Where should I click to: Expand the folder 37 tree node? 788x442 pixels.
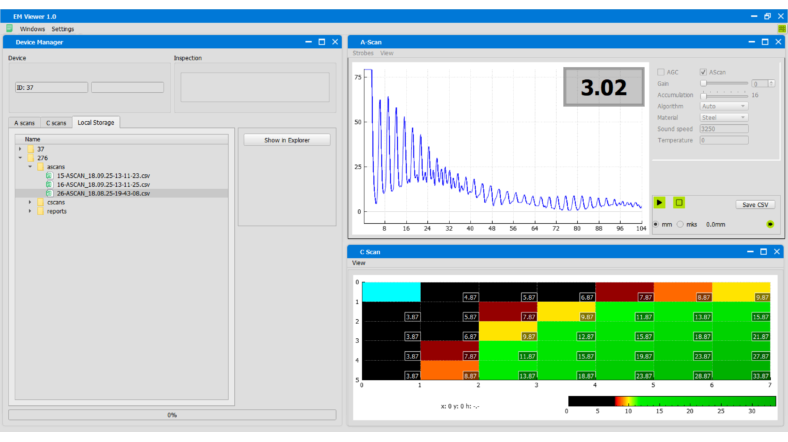[x=20, y=148]
